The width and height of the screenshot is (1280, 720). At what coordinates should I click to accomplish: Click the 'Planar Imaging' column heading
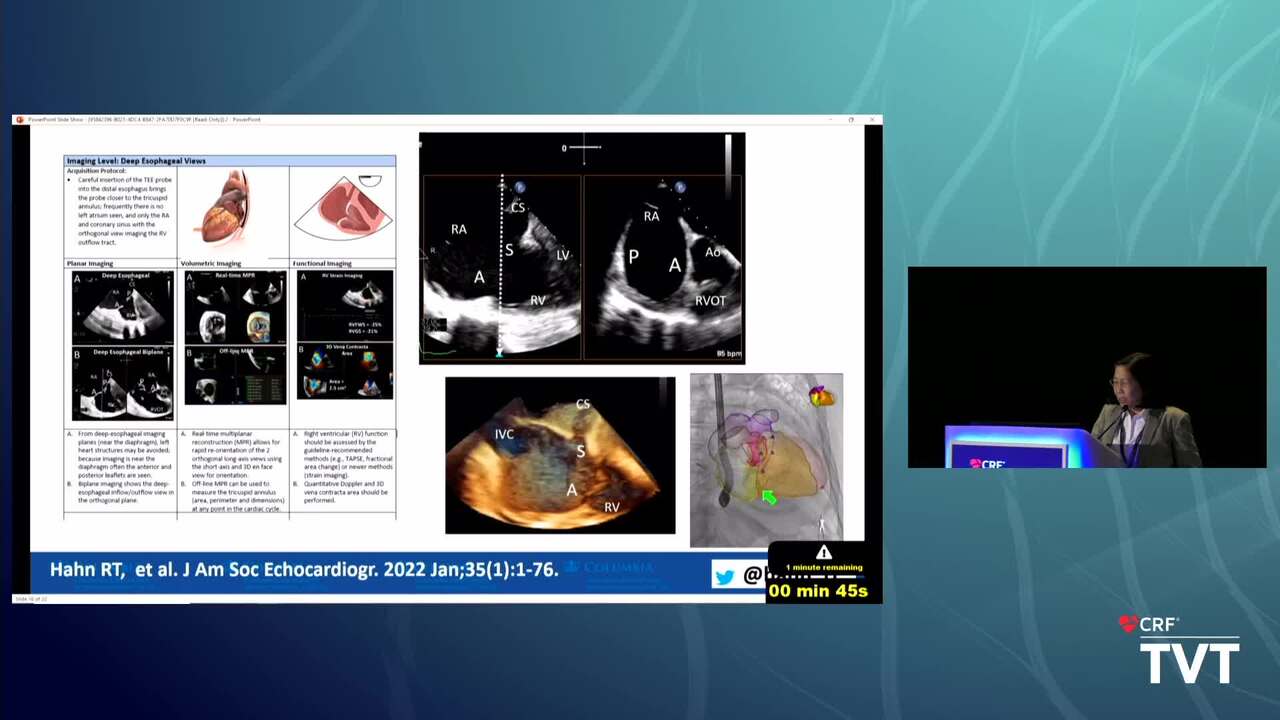click(90, 263)
